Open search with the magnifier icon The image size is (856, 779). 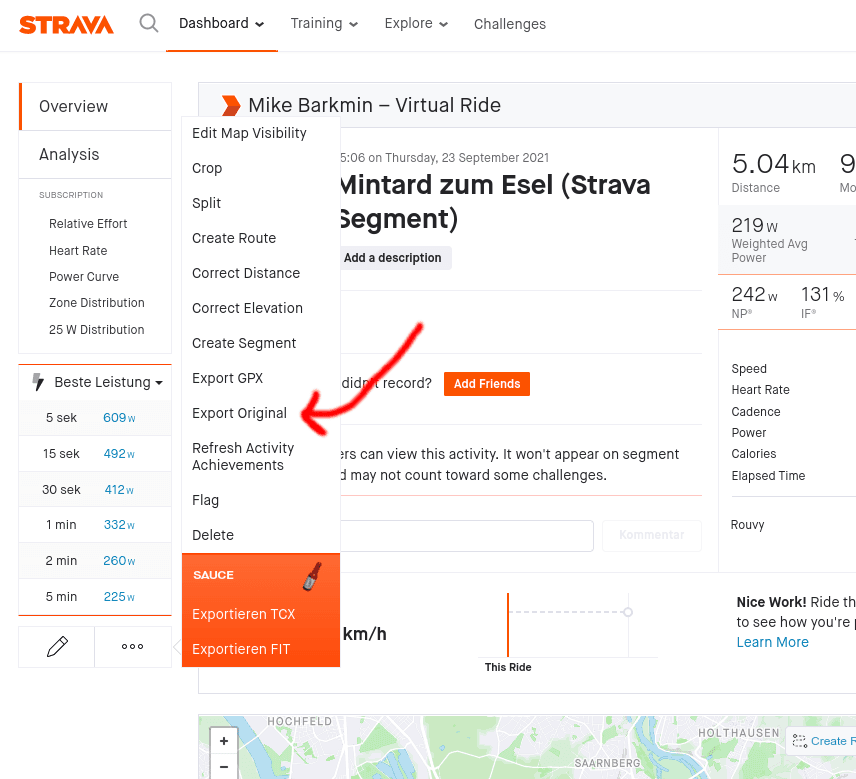(x=148, y=23)
